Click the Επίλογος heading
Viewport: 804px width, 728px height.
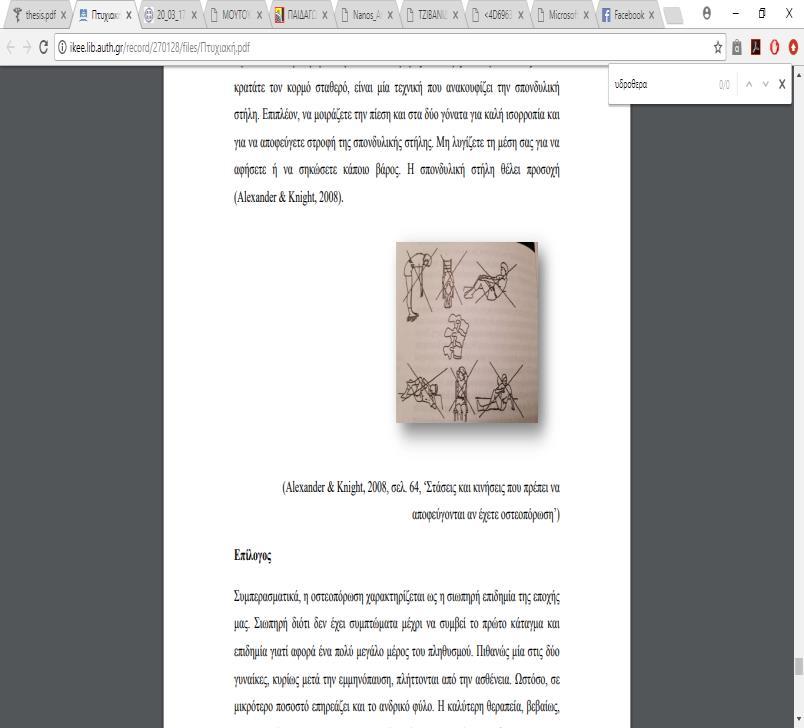(253, 556)
